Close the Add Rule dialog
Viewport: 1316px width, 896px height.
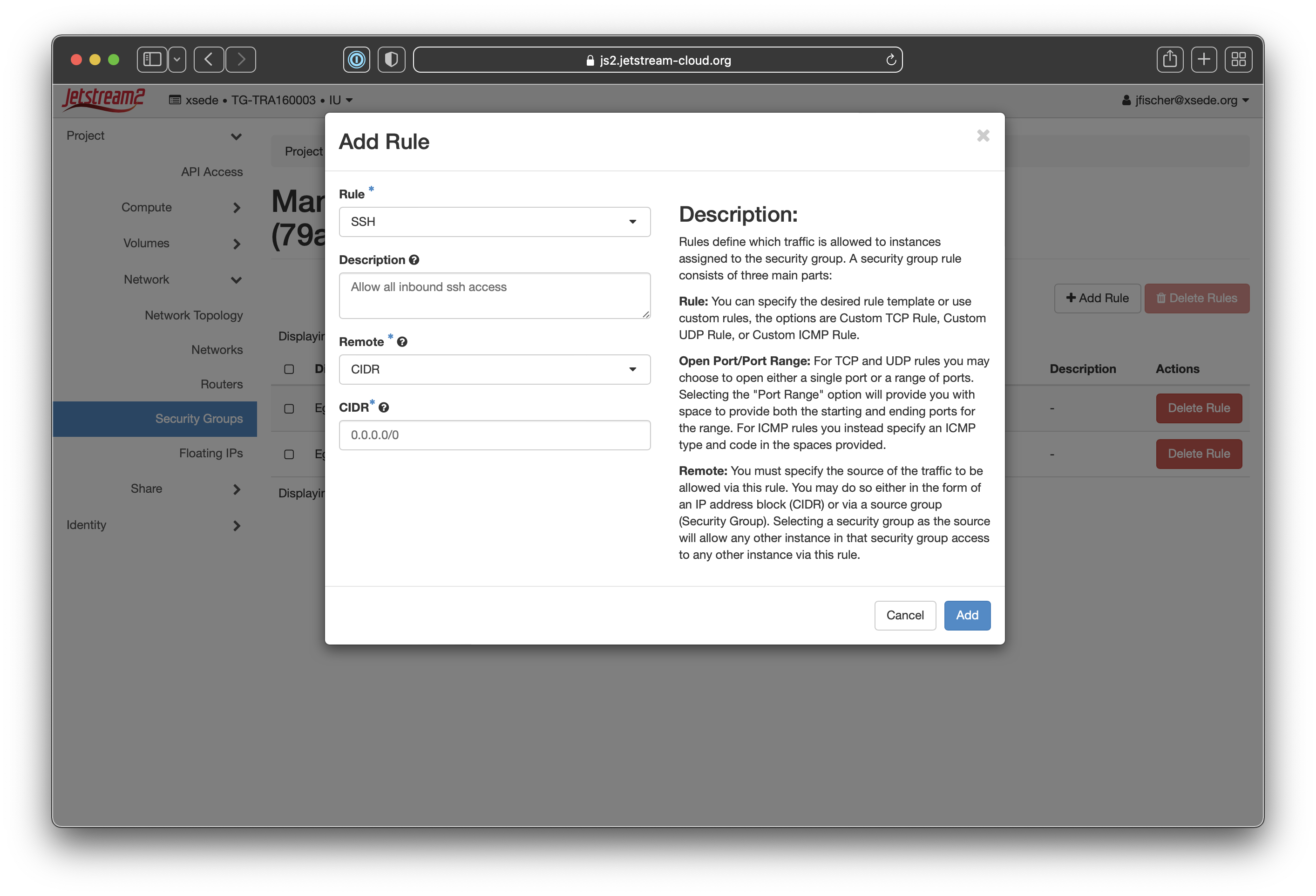pyautogui.click(x=983, y=136)
